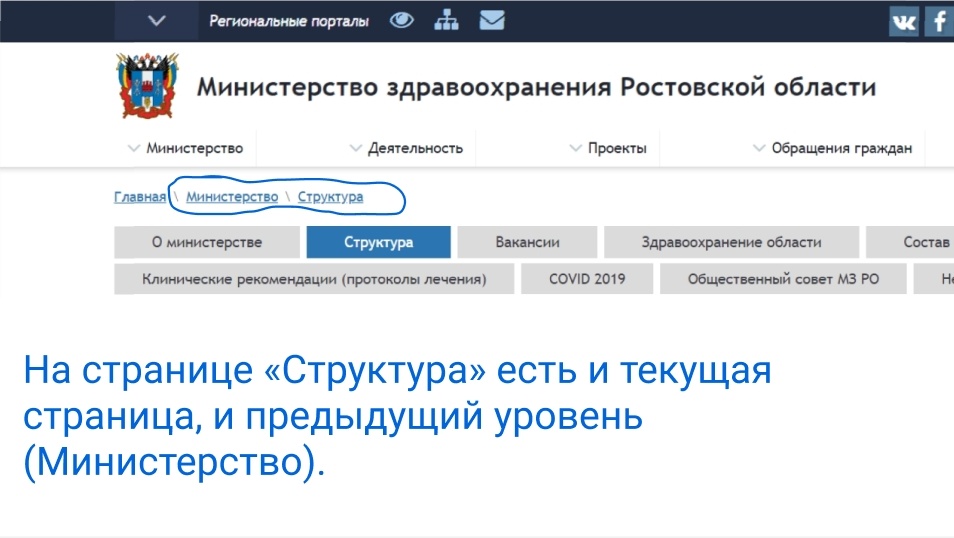Go to Главная breadcrumb link
The width and height of the screenshot is (954, 538).
coord(139,197)
